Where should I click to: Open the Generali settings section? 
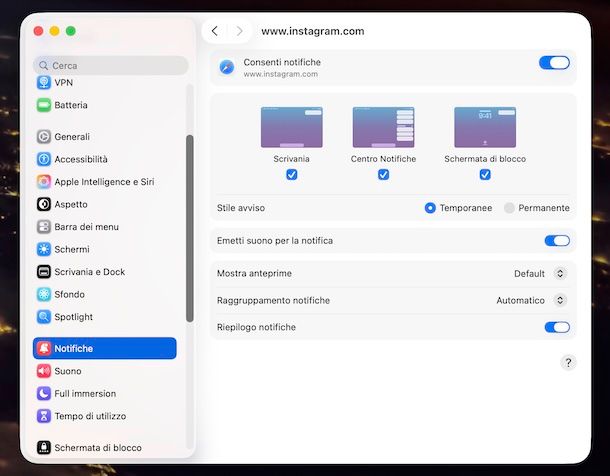(105, 136)
